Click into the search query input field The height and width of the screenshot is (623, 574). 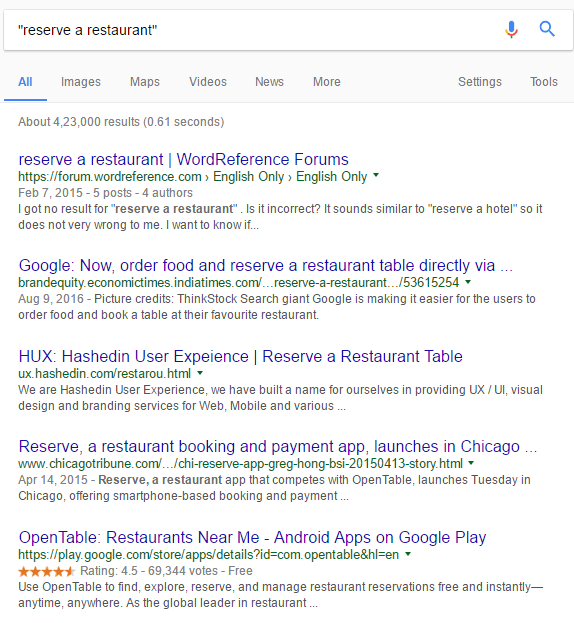point(254,30)
